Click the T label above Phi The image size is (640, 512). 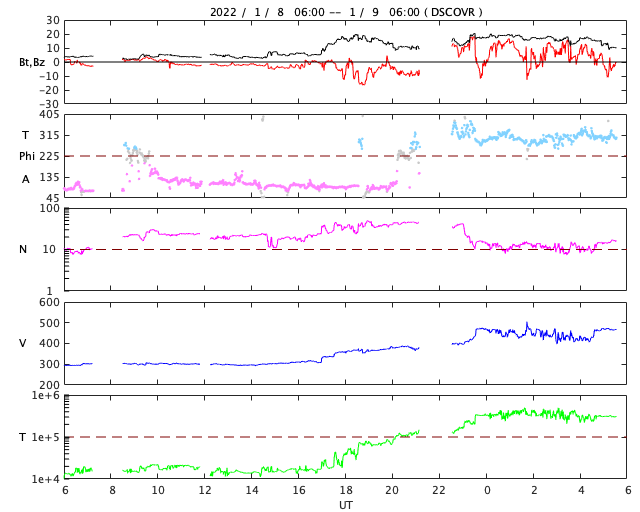25,135
